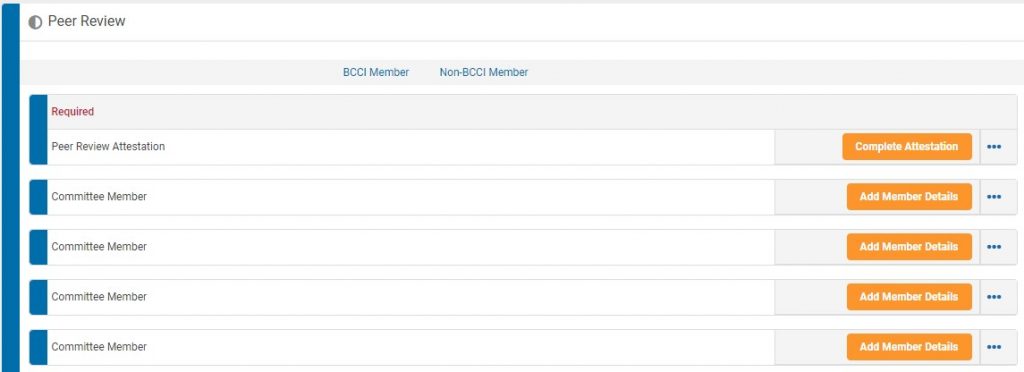This screenshot has height=372, width=1024.
Task: Select the second Committee Member row label
Action: tap(99, 247)
